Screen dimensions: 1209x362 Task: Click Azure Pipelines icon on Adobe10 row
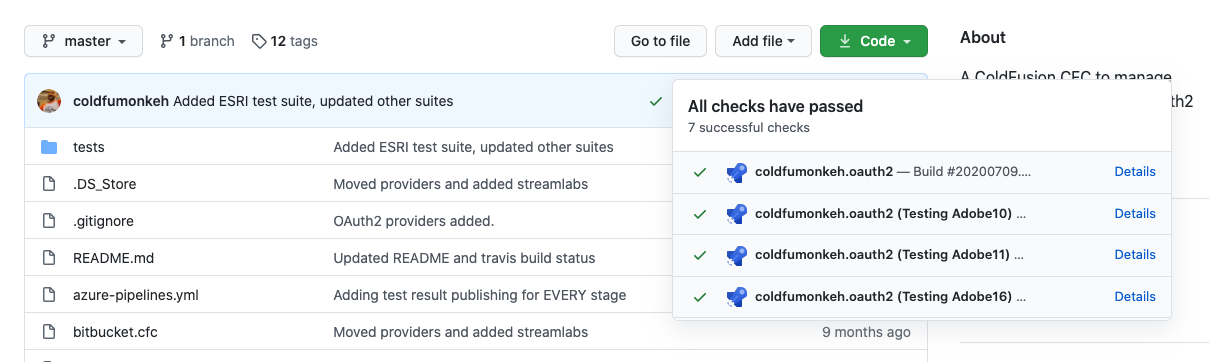(737, 214)
